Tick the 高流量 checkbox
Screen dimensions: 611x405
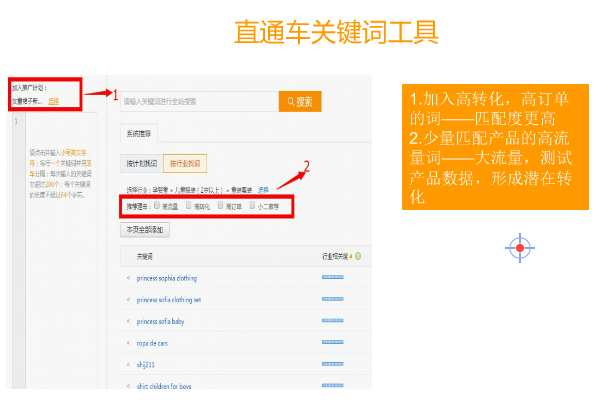pyautogui.click(x=157, y=205)
